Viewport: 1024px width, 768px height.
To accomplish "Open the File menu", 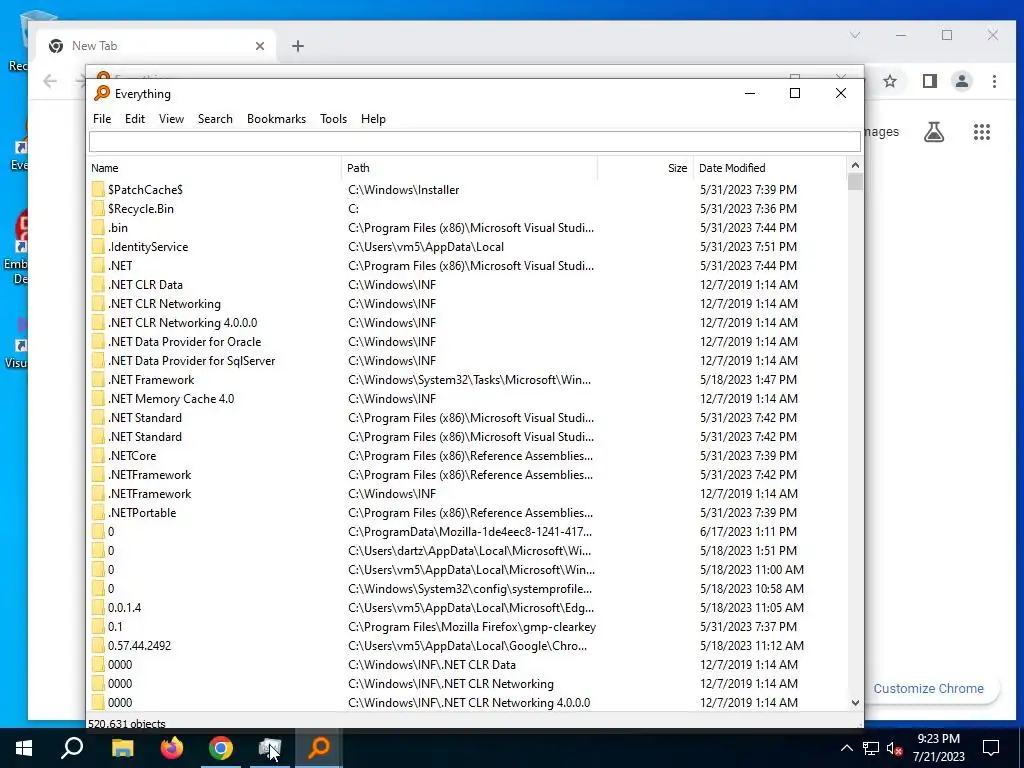I will pyautogui.click(x=102, y=119).
